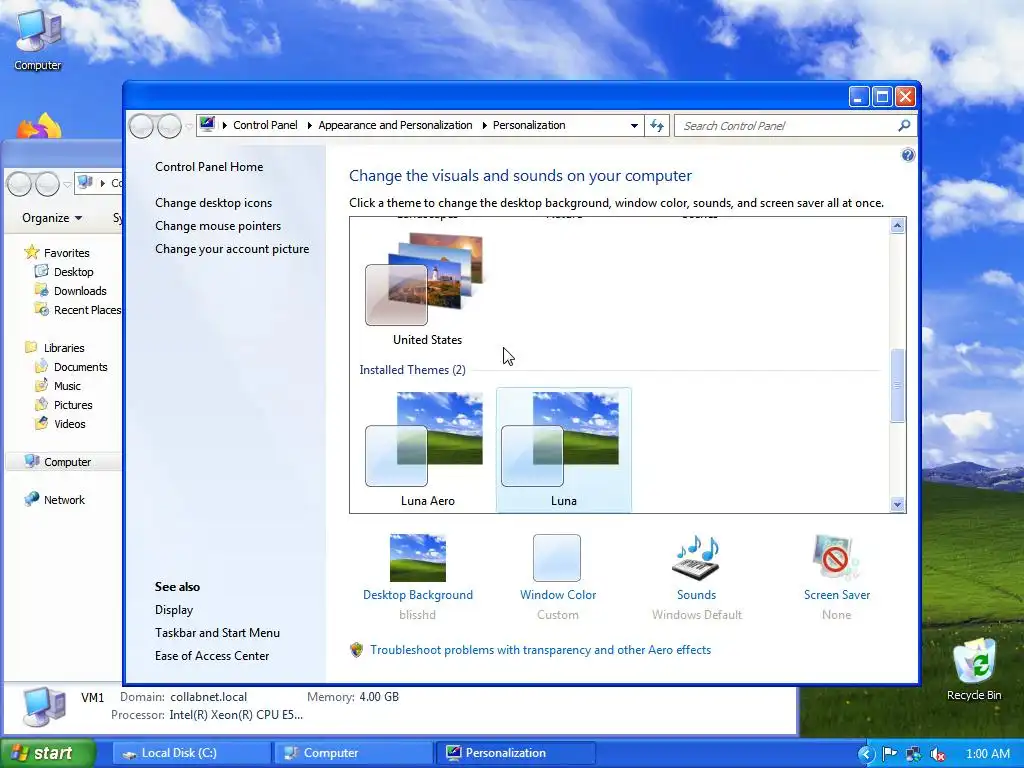
Task: Select Libraries in Explorer sidebar
Action: click(x=64, y=347)
